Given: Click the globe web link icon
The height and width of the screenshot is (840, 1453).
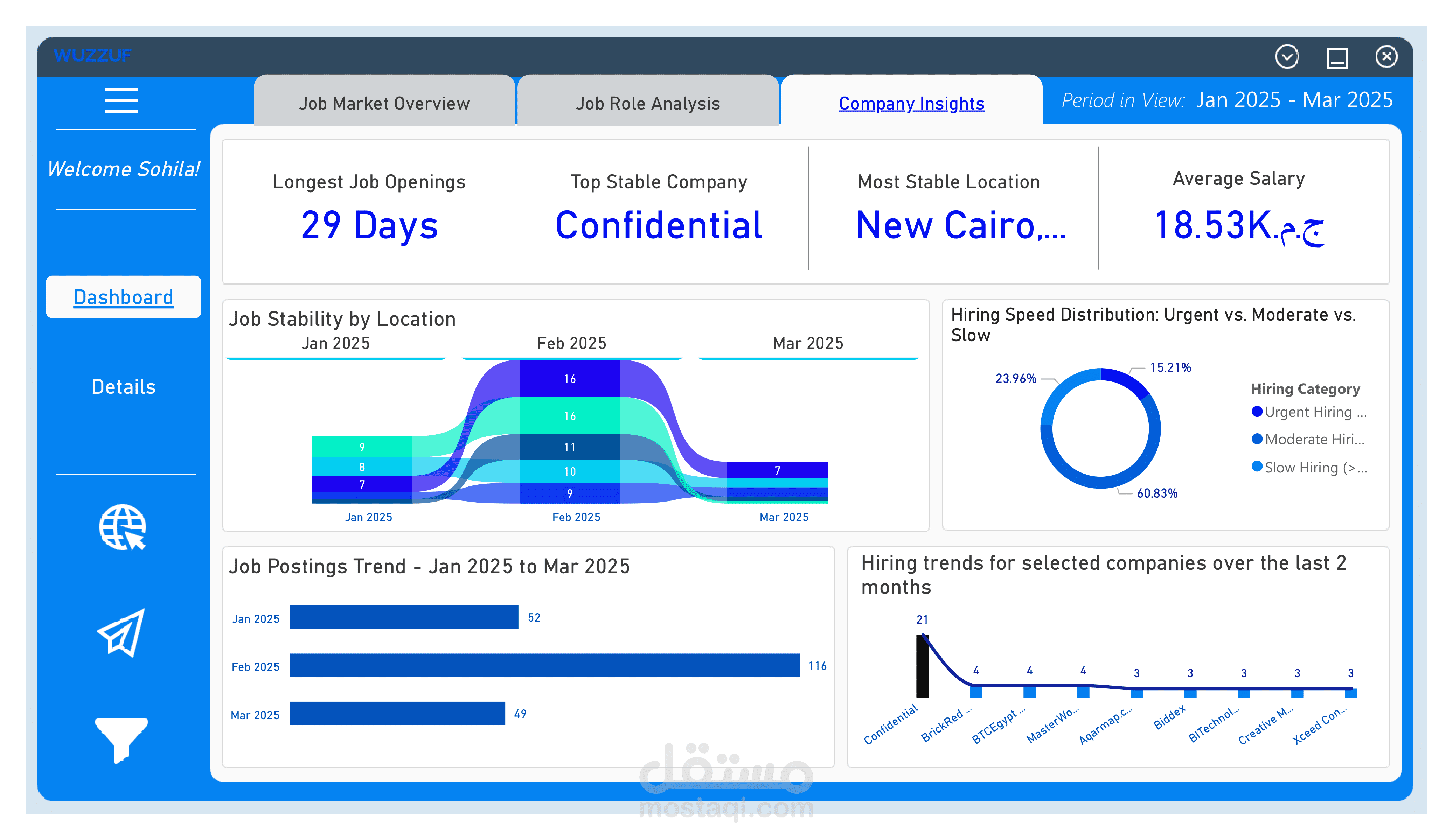Looking at the screenshot, I should [122, 527].
